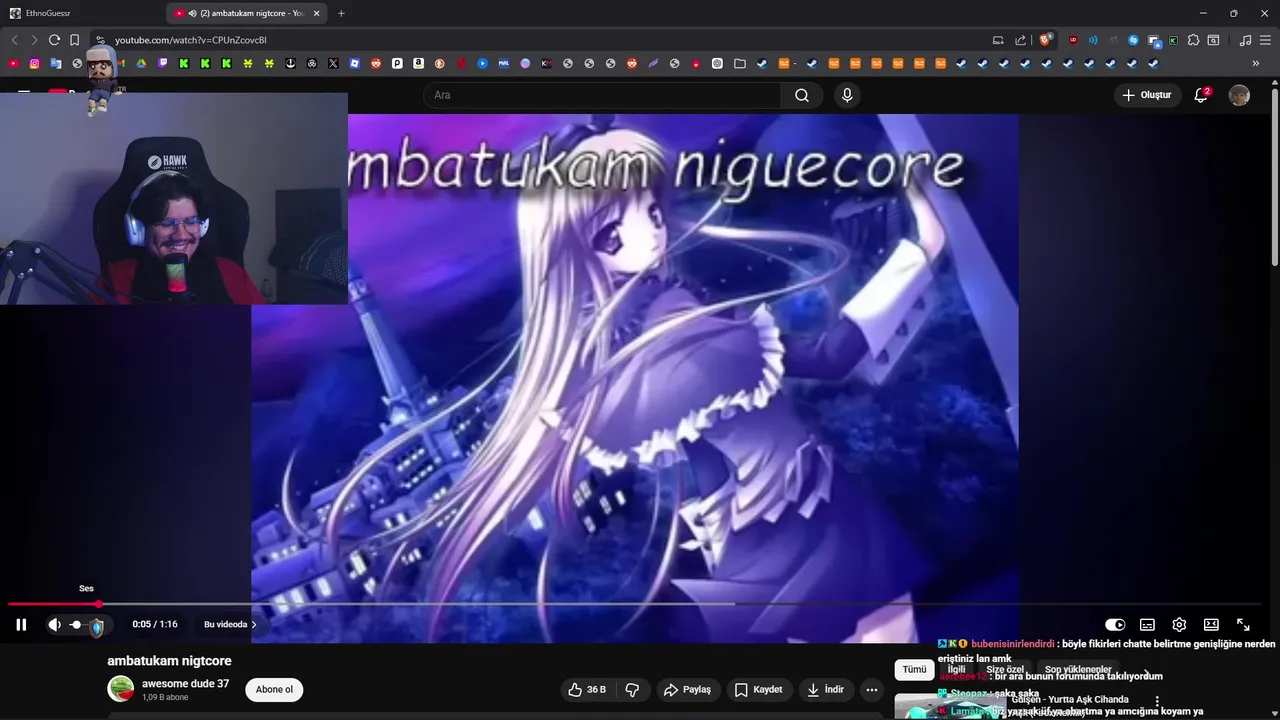
Task: Mute the tab using its audio icon
Action: pyautogui.click(x=192, y=13)
